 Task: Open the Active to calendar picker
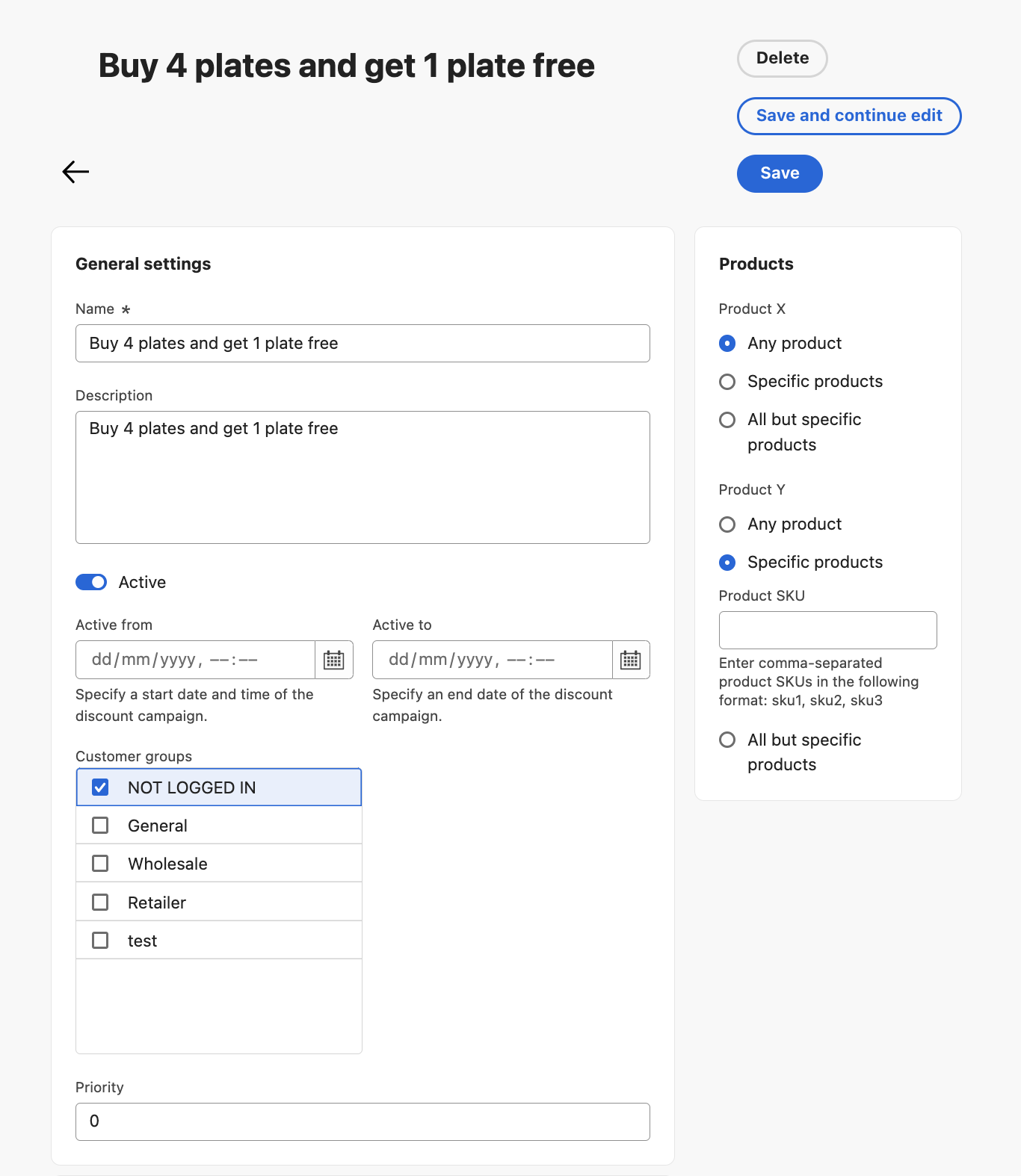coord(631,660)
